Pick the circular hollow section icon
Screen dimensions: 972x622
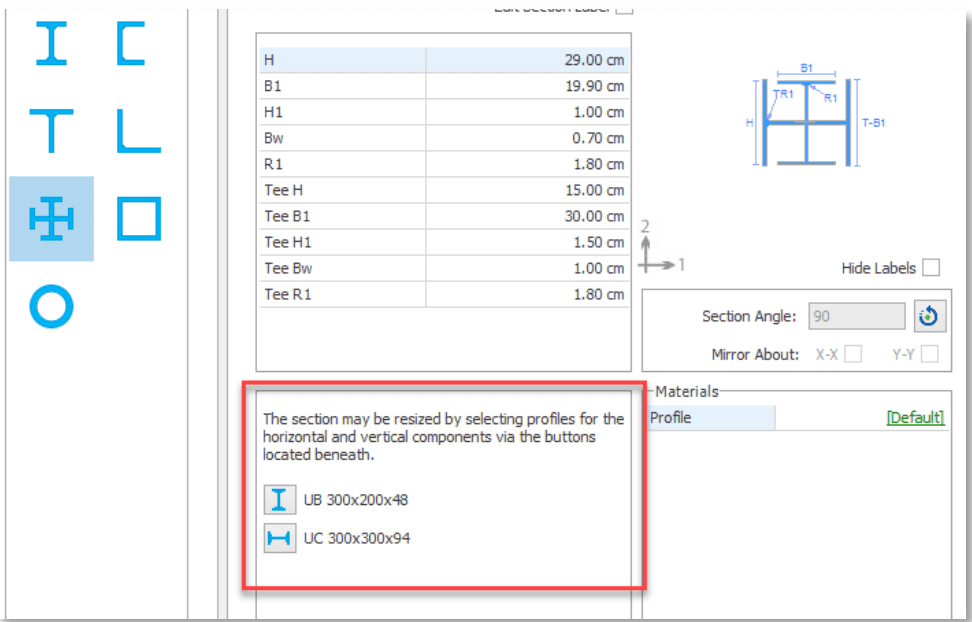(x=51, y=306)
